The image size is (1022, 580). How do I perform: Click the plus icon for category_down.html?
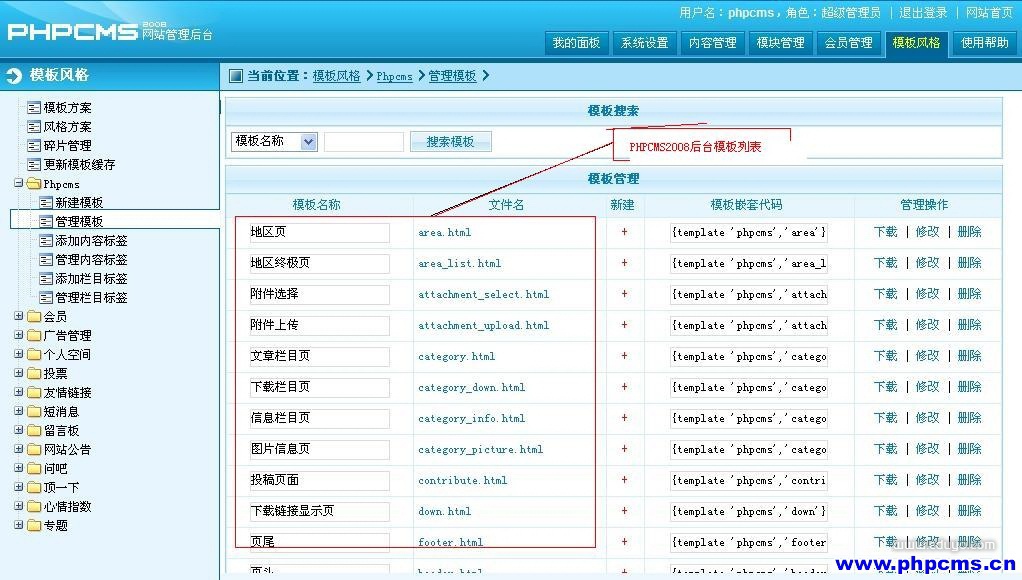click(x=624, y=386)
